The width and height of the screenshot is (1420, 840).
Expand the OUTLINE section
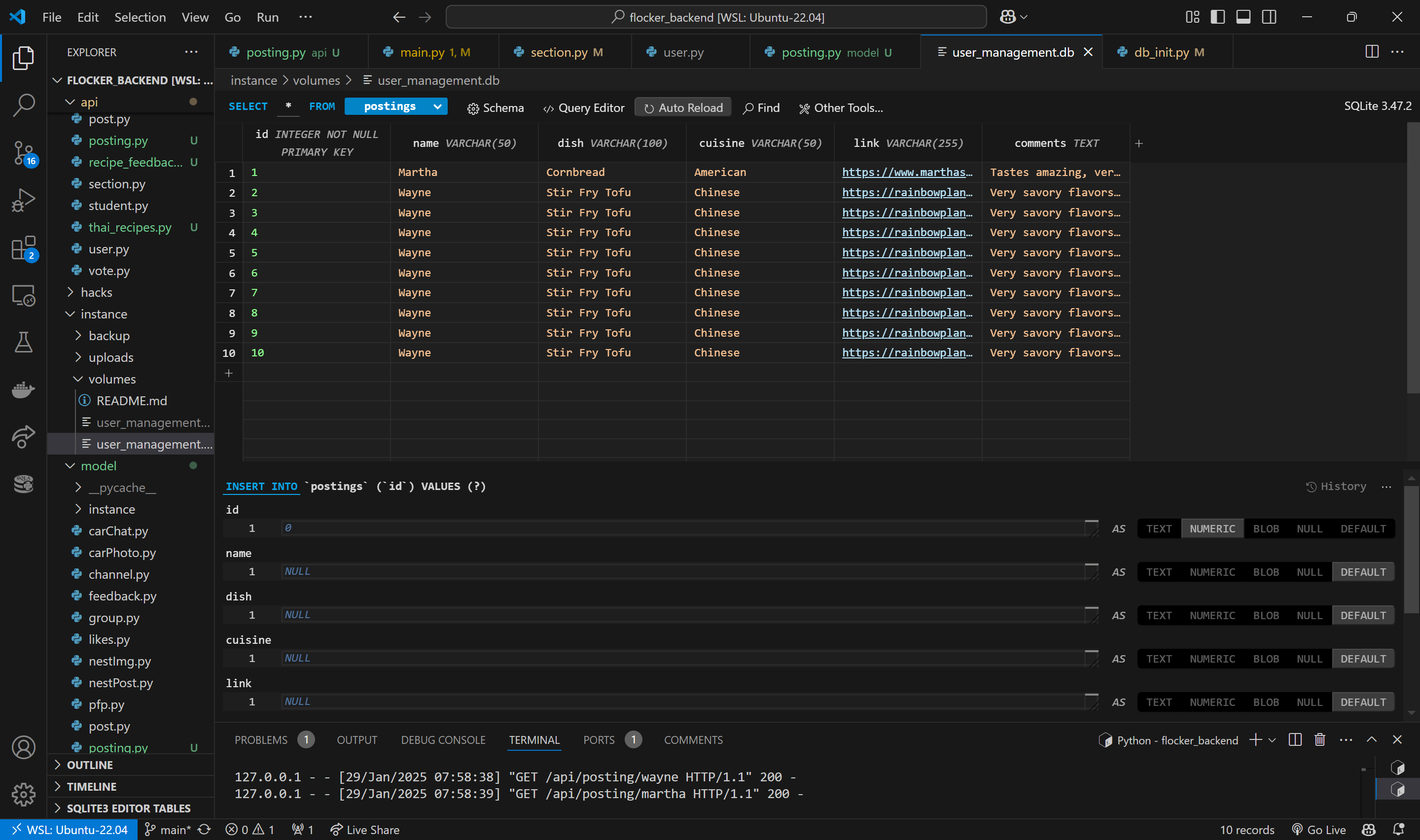tap(131, 765)
